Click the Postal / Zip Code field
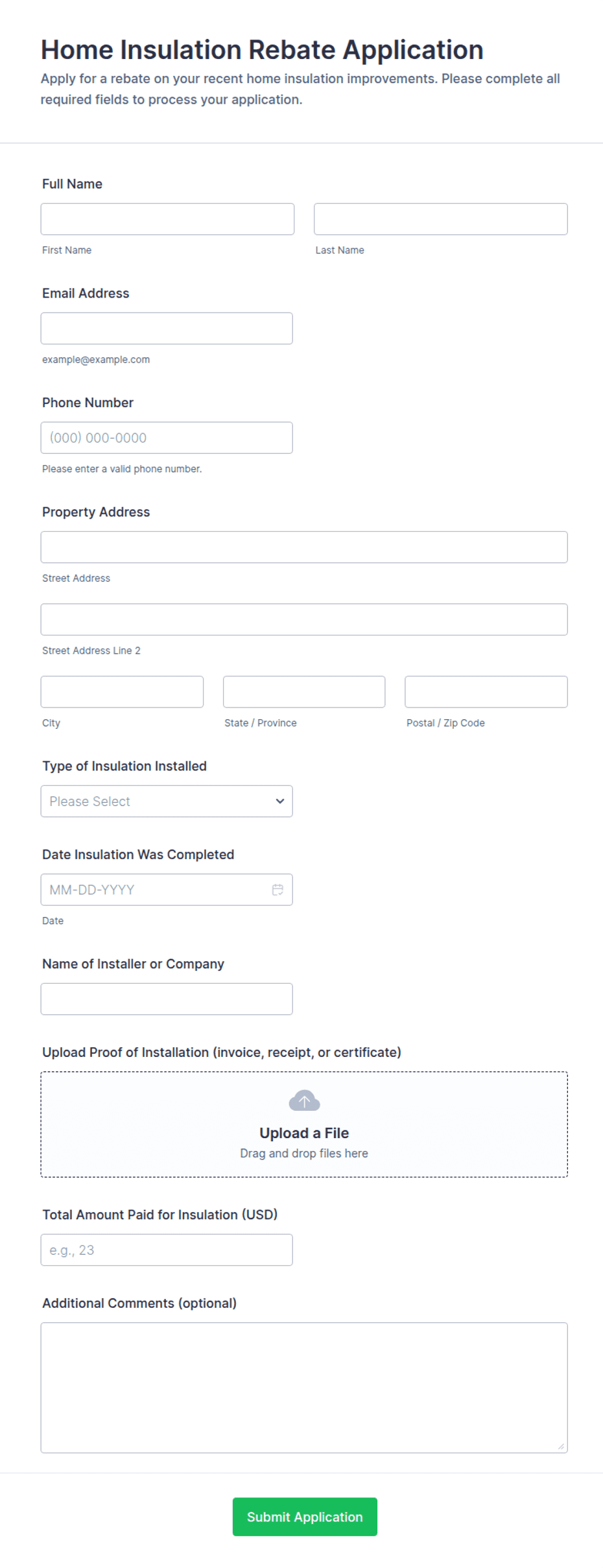The height and width of the screenshot is (1568, 603). (x=486, y=692)
